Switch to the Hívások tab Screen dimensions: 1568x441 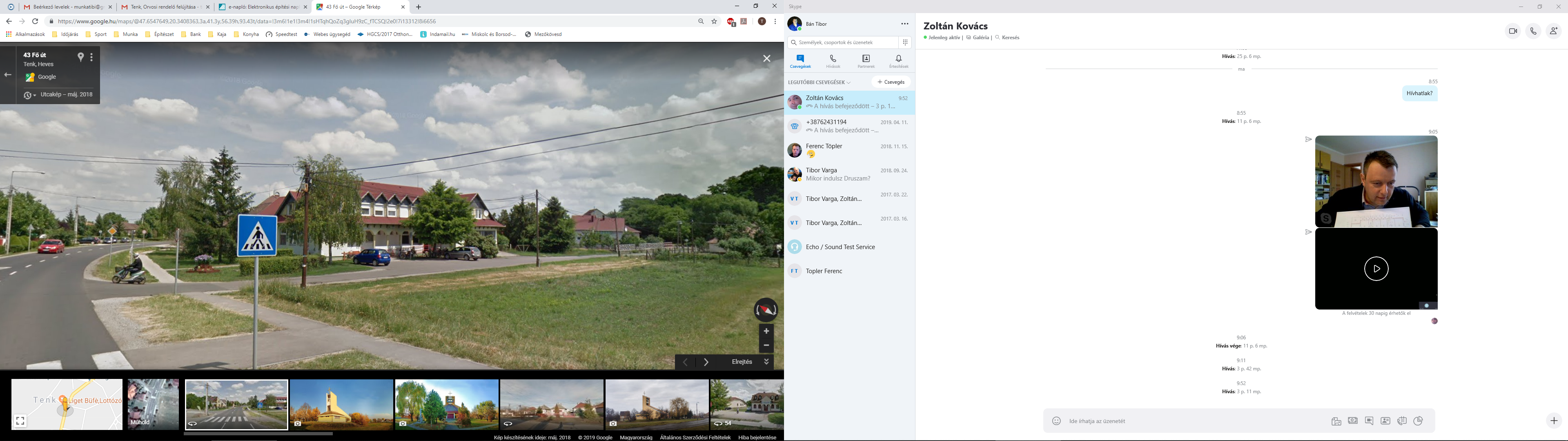pos(833,62)
